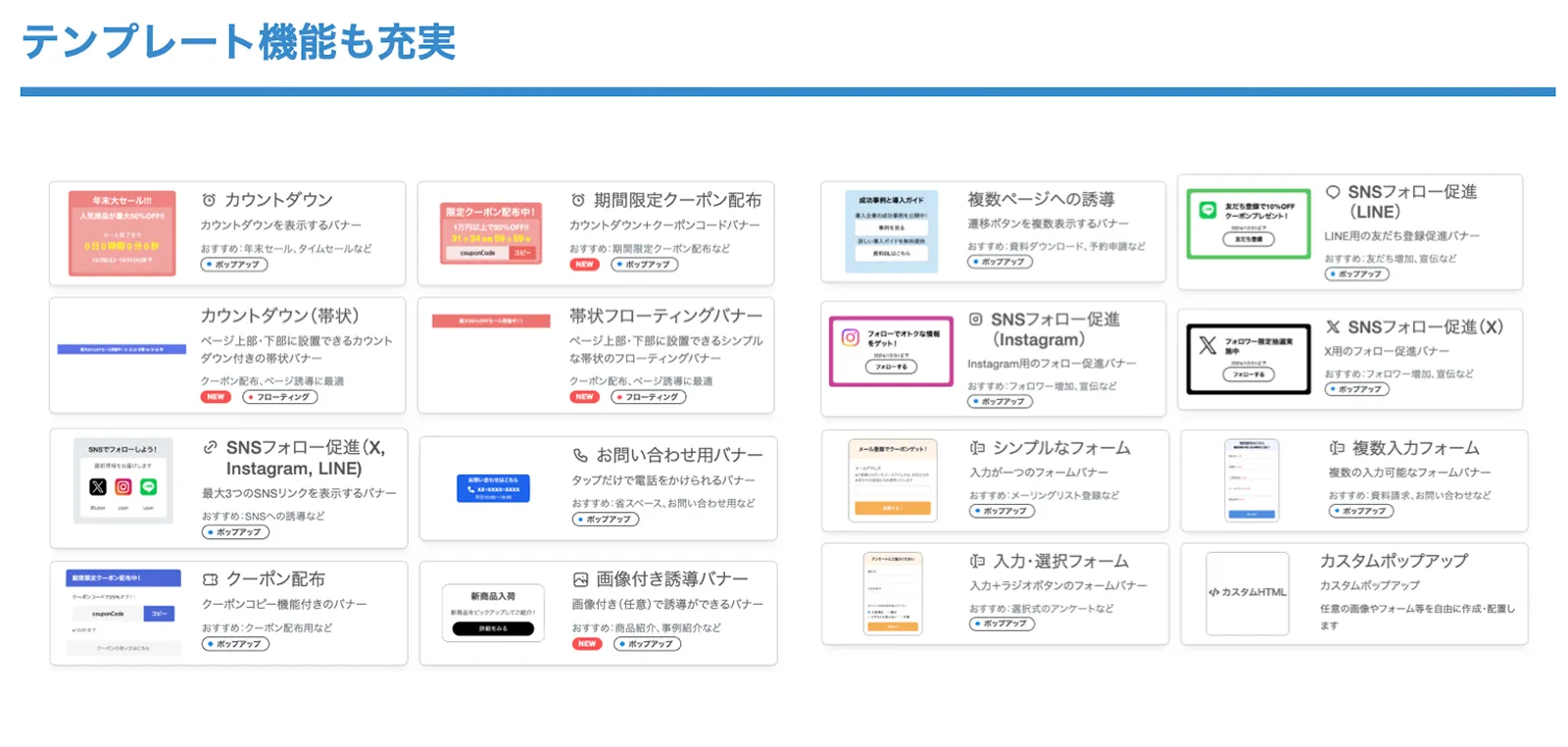The image size is (1568, 747).
Task: Click the large X logo in the SNSフォロー促進(X) preview
Action: 1207,345
